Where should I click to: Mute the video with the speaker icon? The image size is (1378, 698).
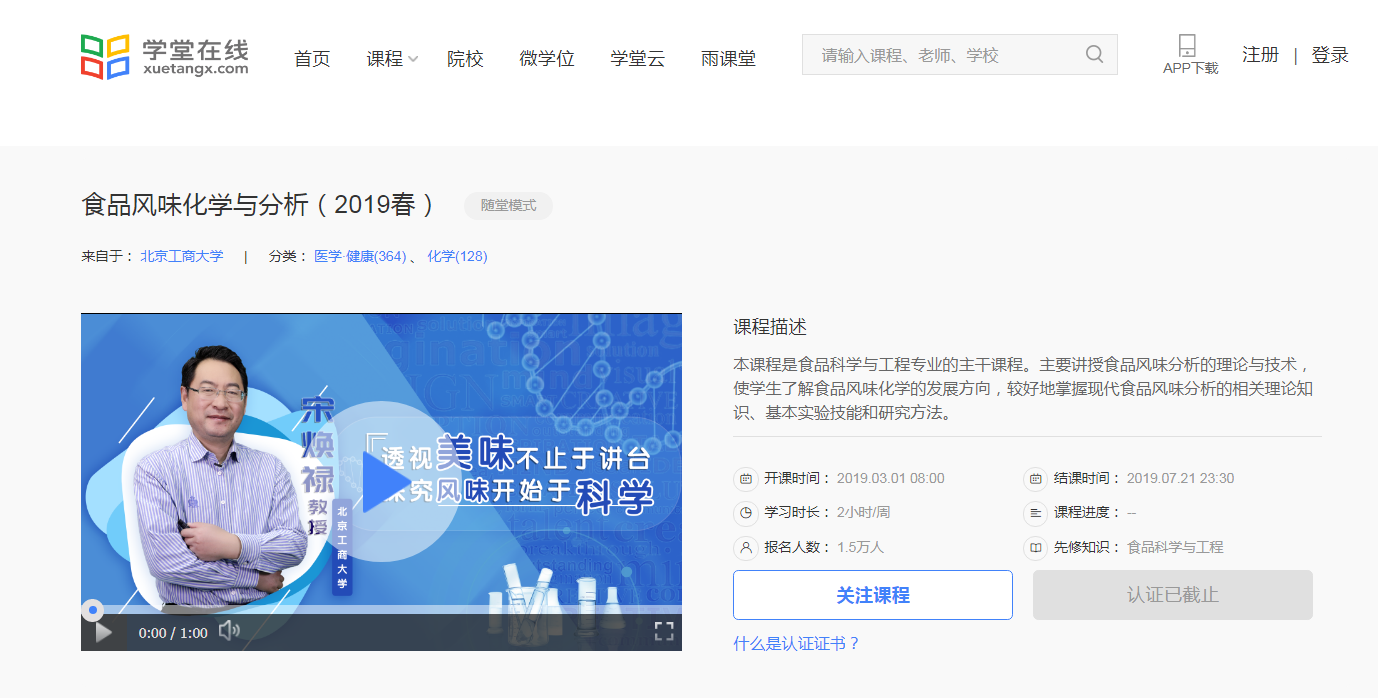pos(229,630)
